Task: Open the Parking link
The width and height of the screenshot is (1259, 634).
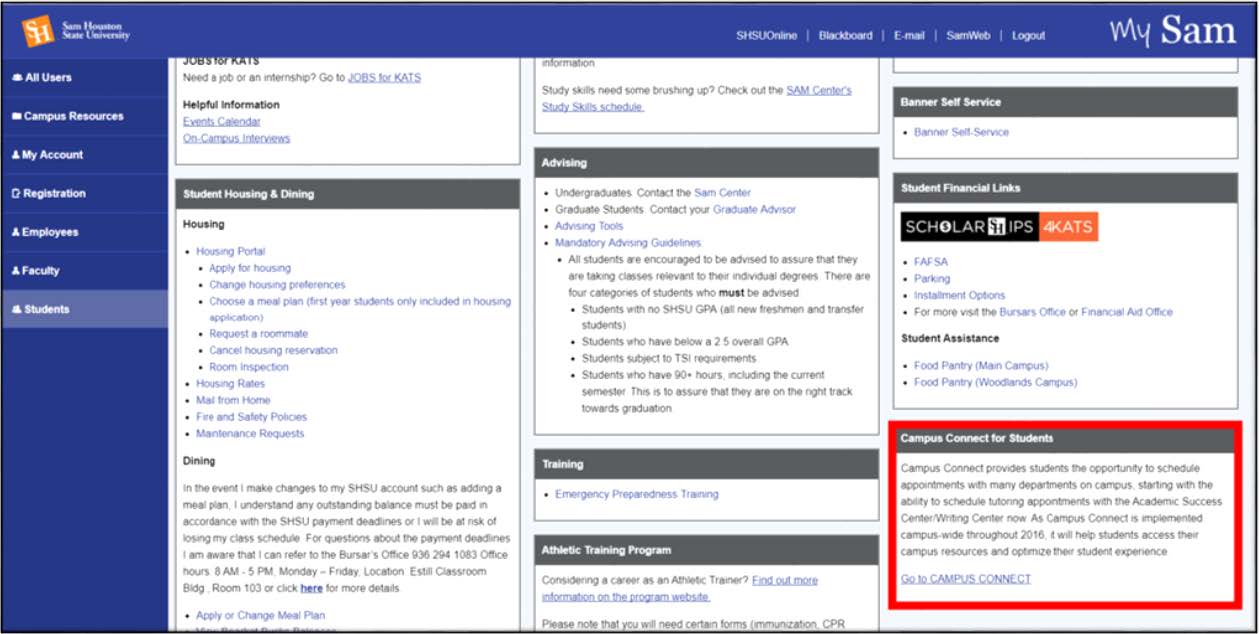Action: coord(932,279)
